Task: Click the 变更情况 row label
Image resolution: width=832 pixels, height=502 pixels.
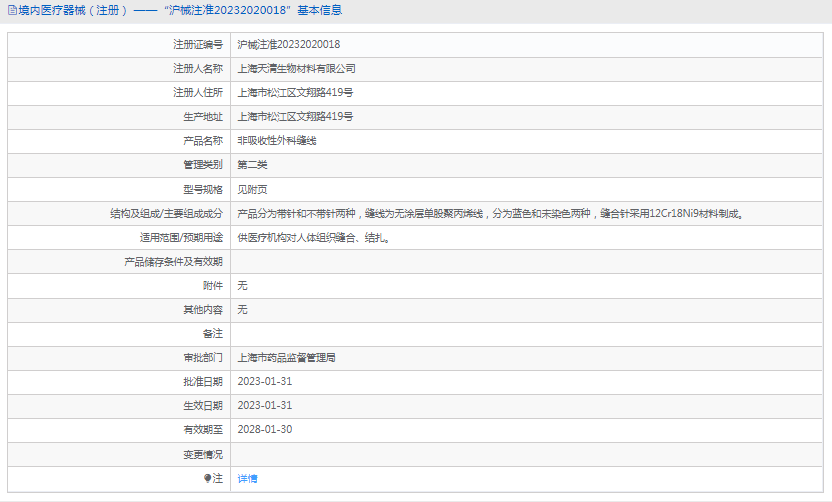Action: coord(203,455)
